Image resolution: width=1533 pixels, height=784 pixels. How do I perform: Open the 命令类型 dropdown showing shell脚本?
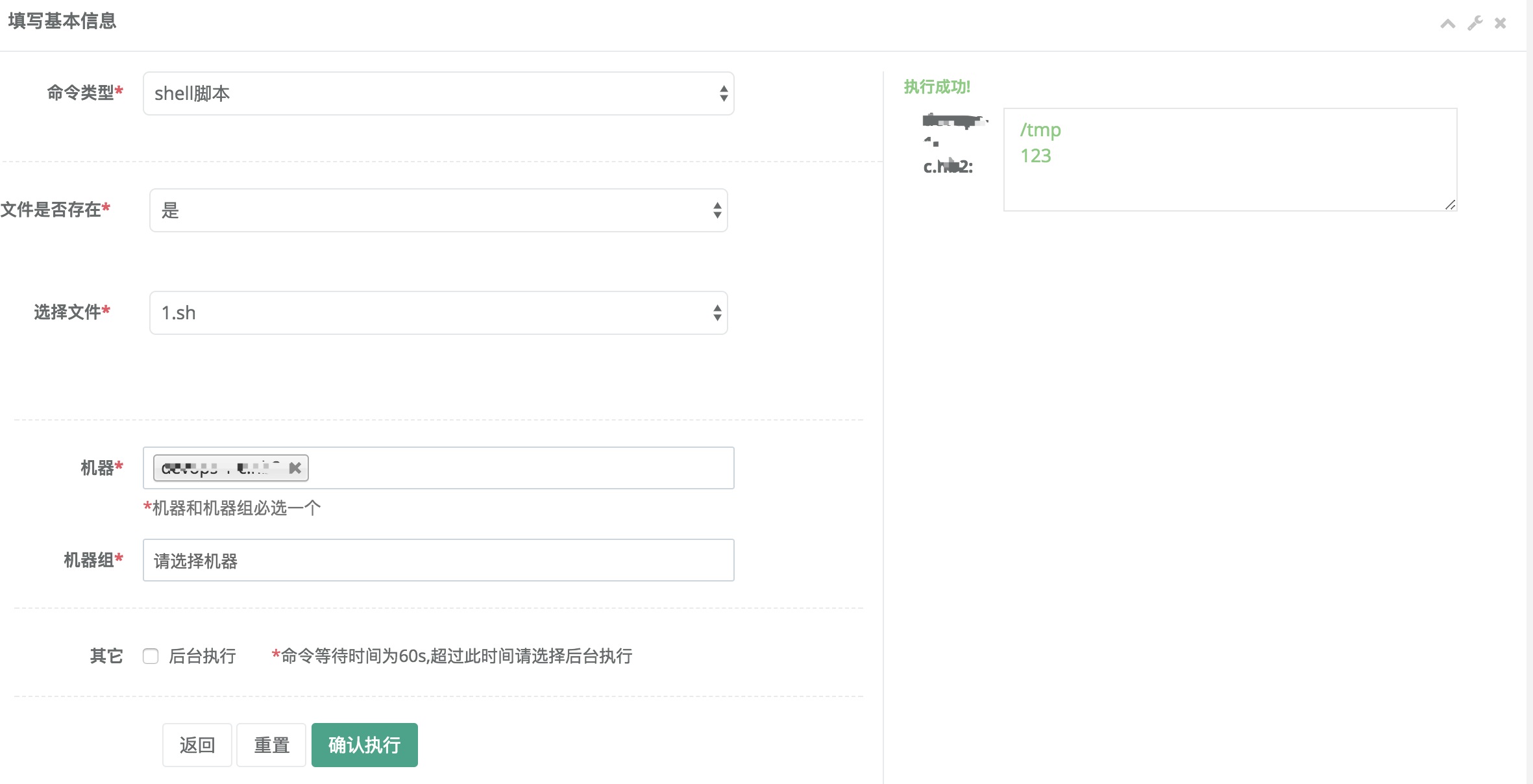coord(439,93)
